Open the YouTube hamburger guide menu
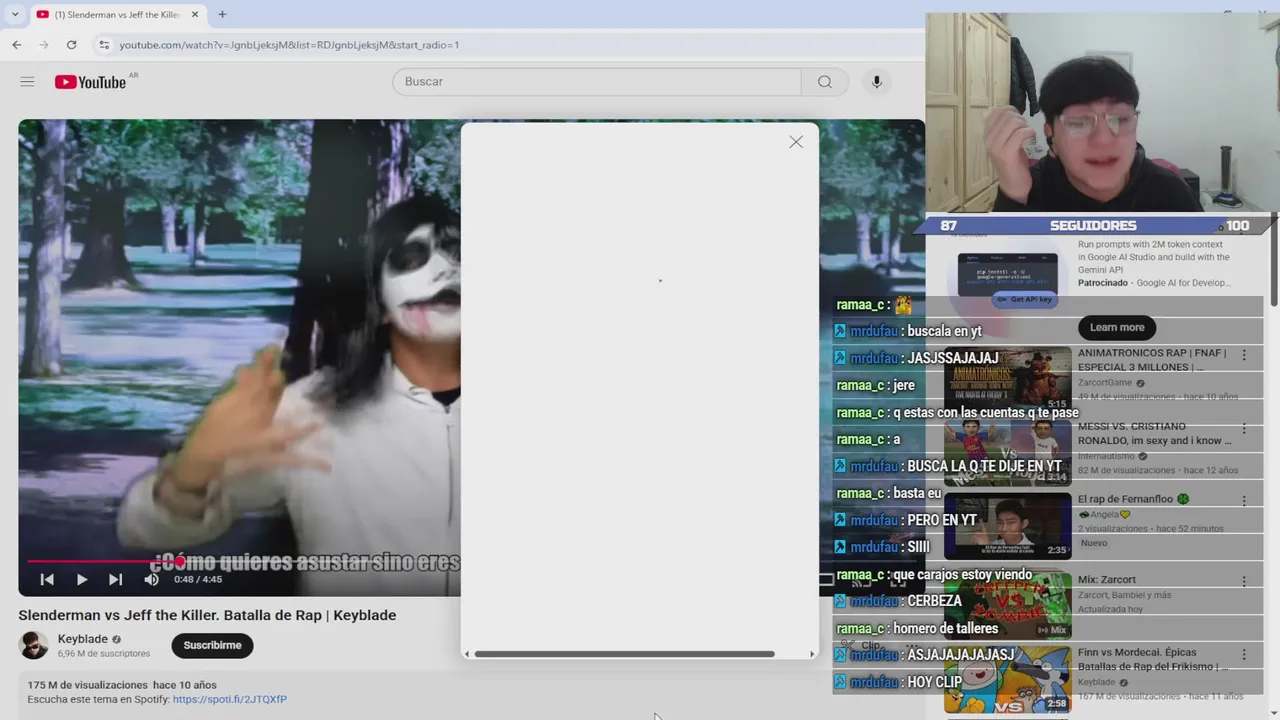1280x720 pixels. click(27, 82)
